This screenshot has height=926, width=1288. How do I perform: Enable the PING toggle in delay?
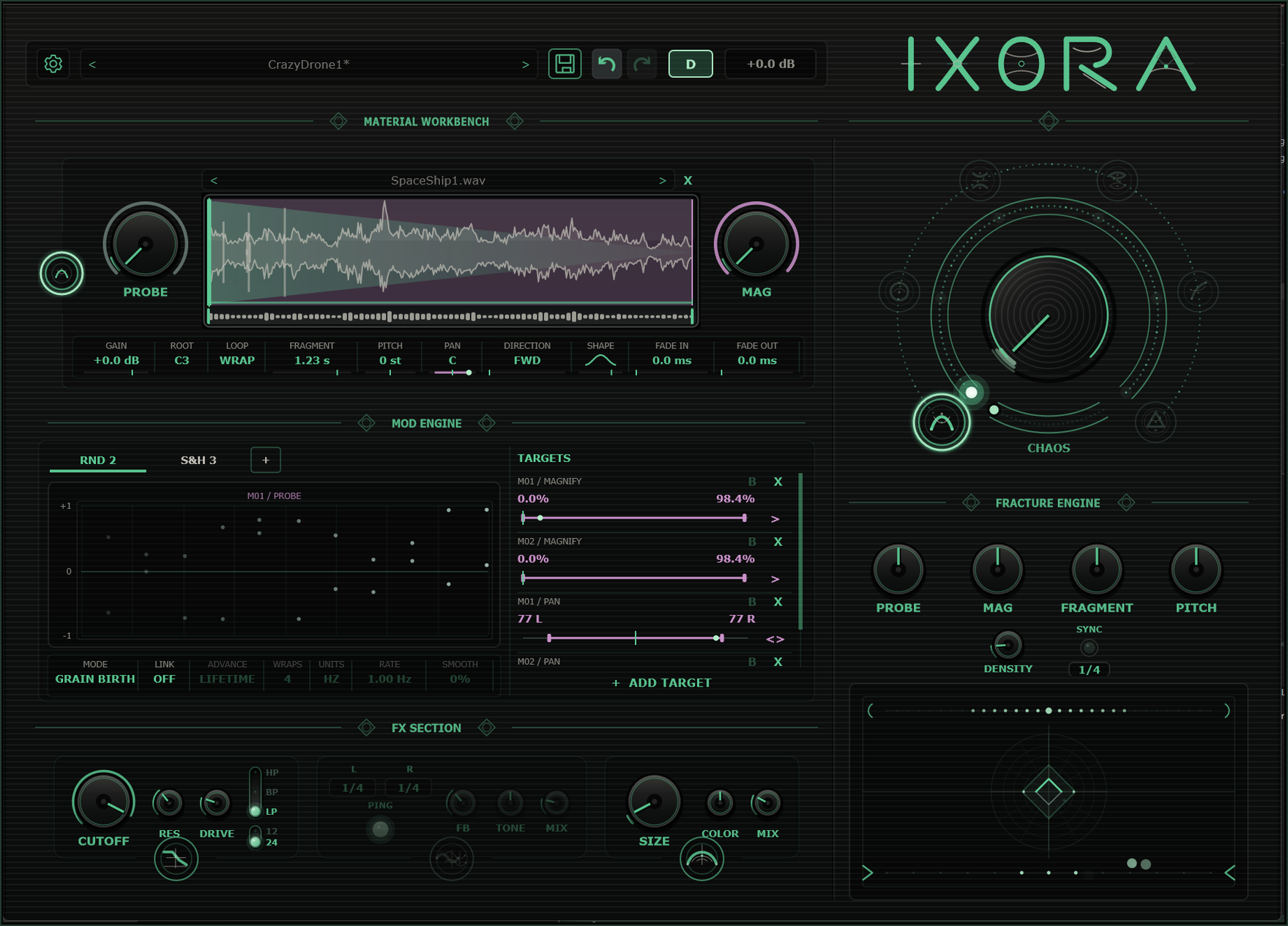(x=380, y=829)
